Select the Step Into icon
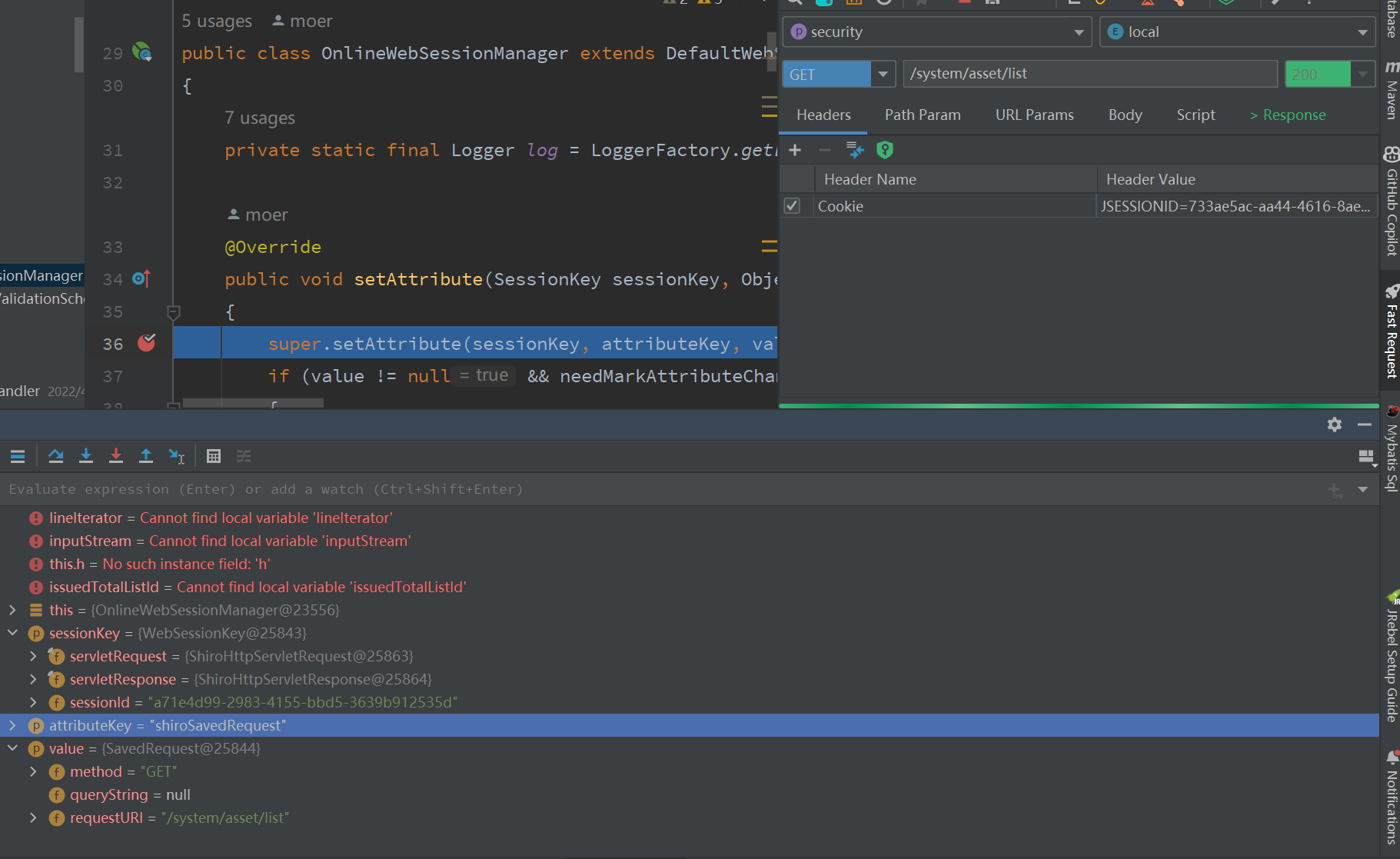1400x859 pixels. click(85, 455)
